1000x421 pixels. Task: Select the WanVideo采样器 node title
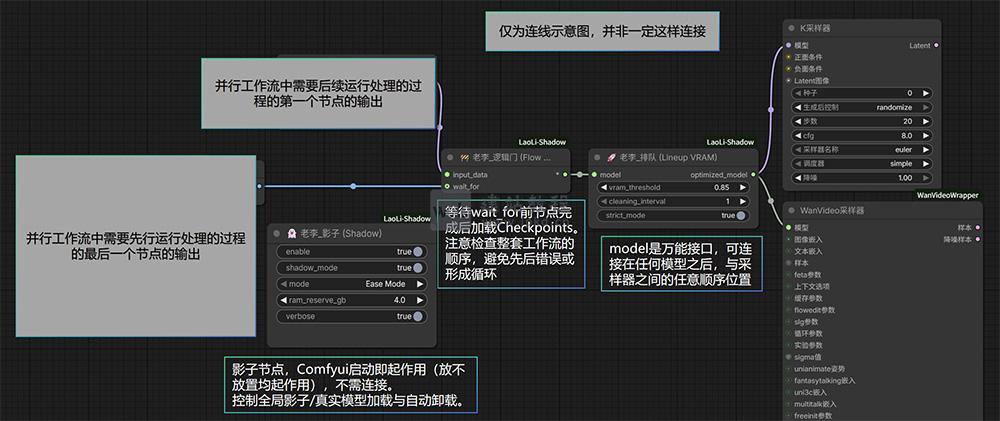tap(832, 210)
